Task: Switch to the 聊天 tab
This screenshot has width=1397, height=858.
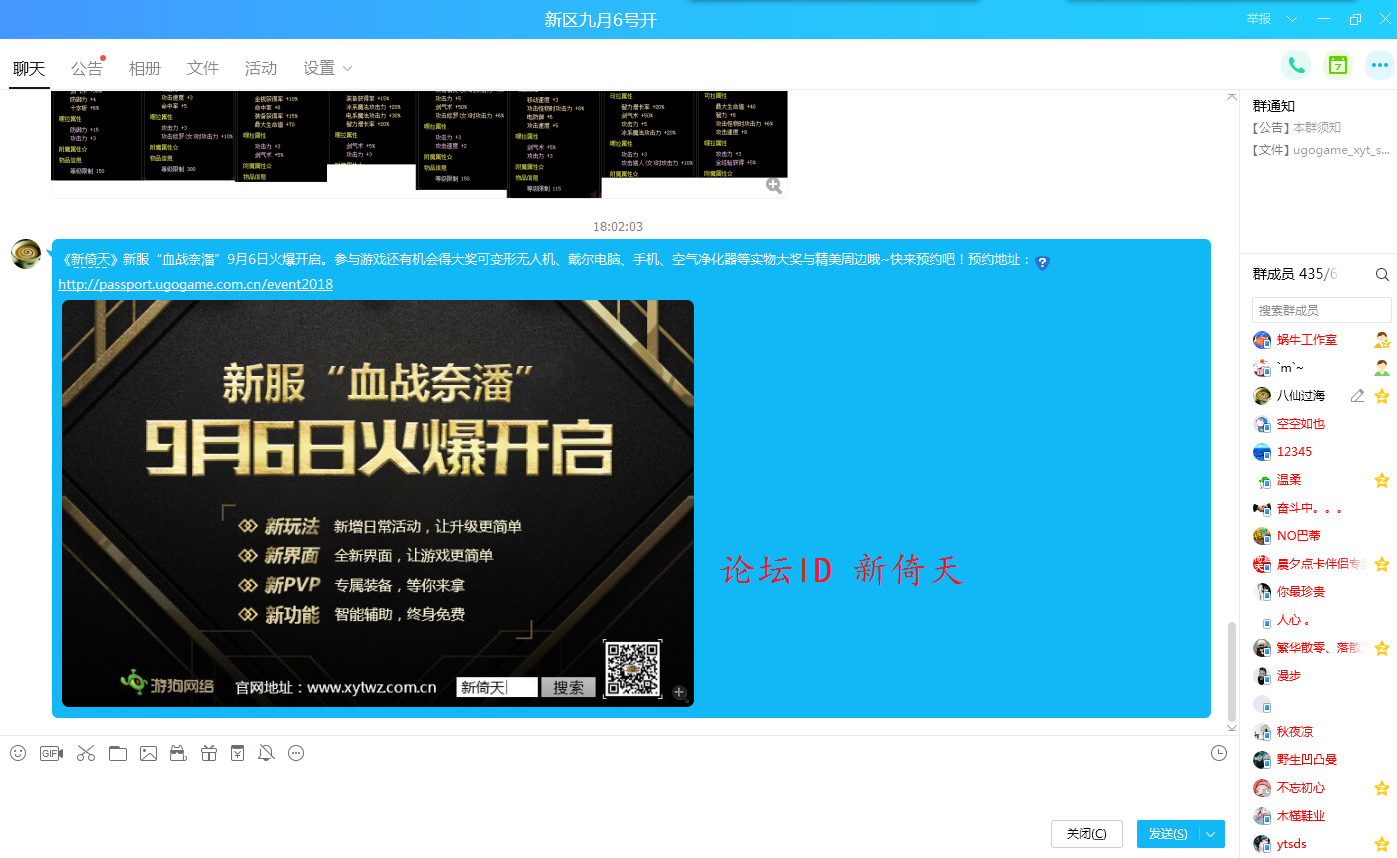Action: coord(29,68)
